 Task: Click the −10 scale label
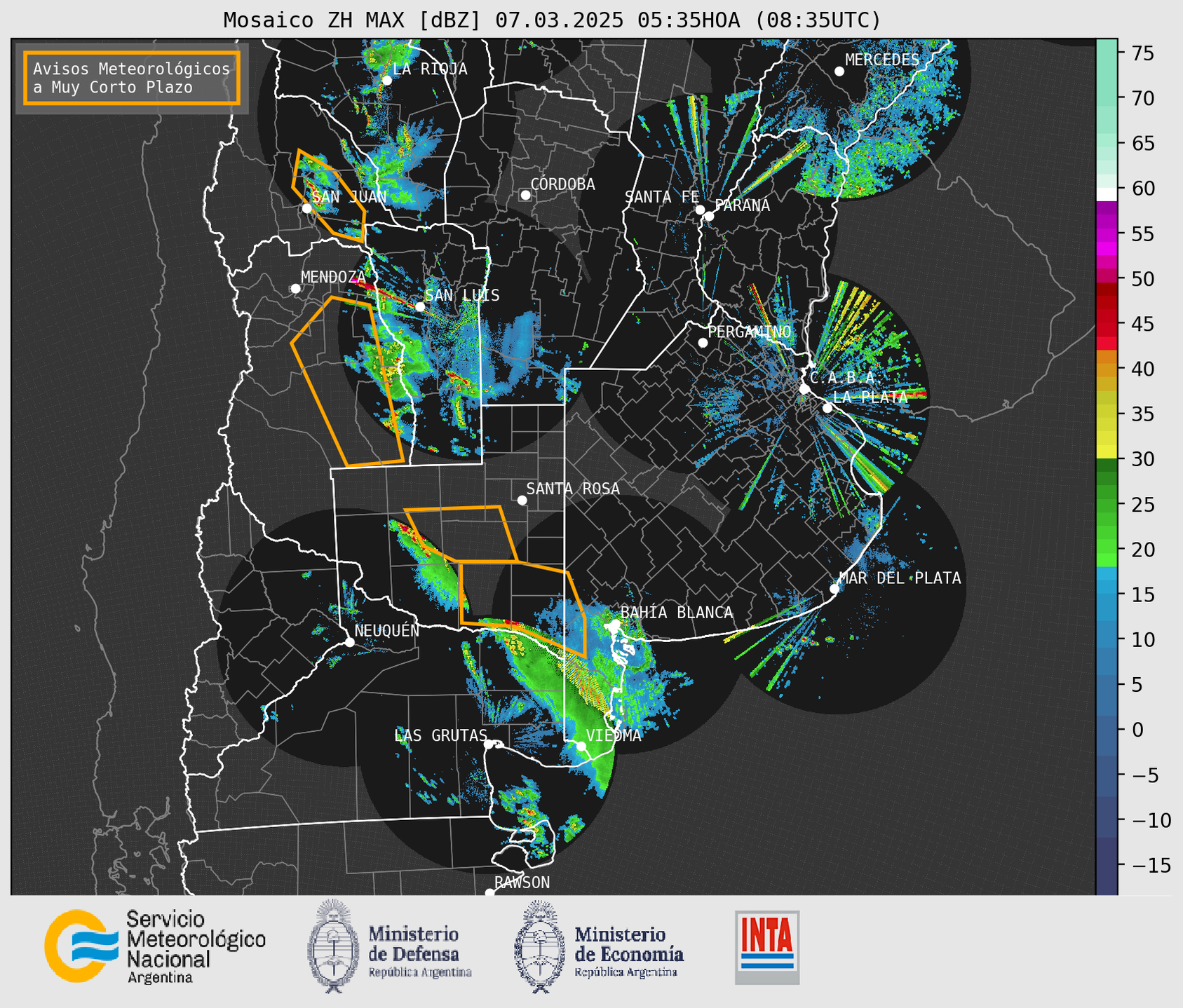coord(1151,821)
